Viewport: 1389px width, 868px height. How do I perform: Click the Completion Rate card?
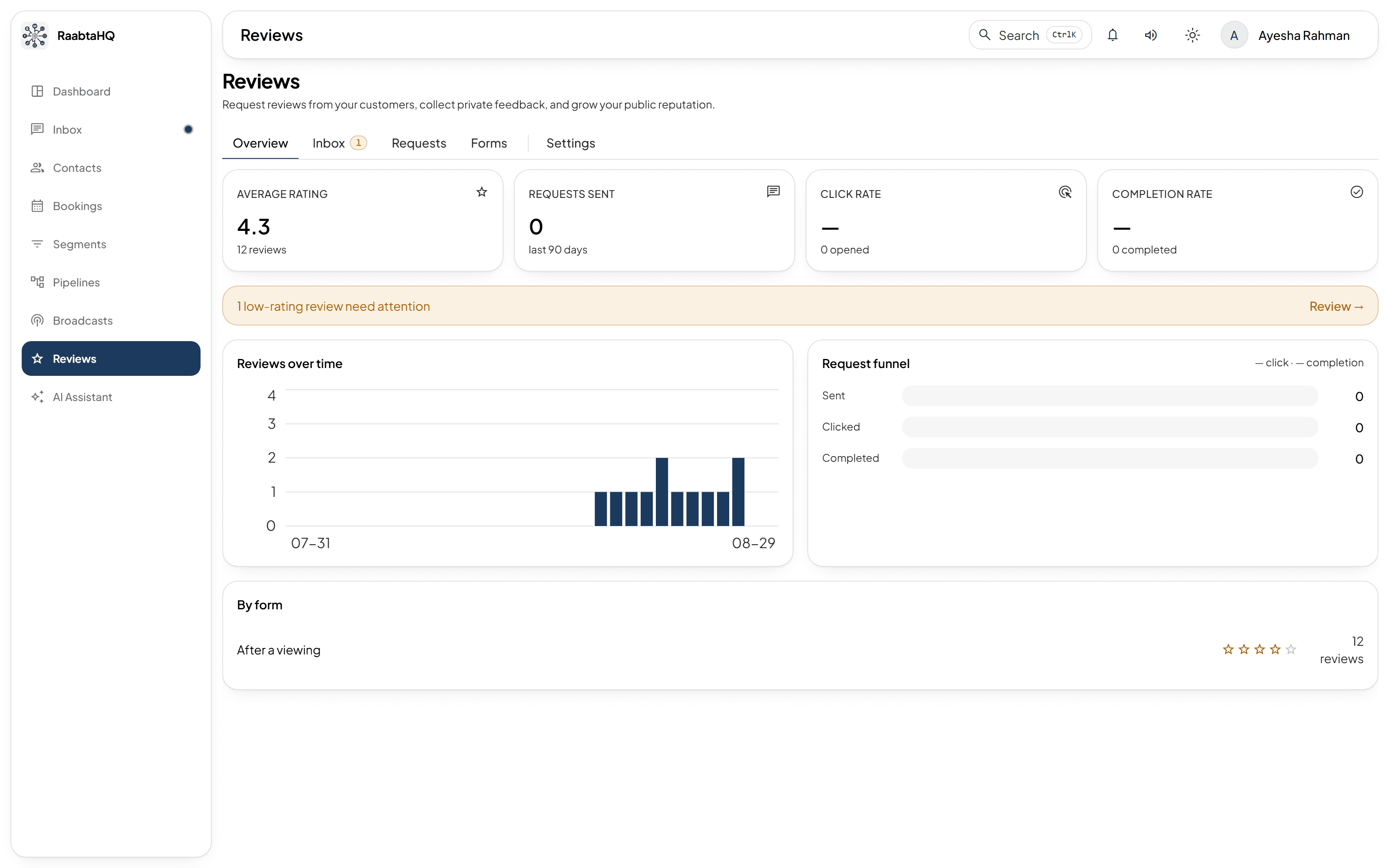tap(1238, 220)
